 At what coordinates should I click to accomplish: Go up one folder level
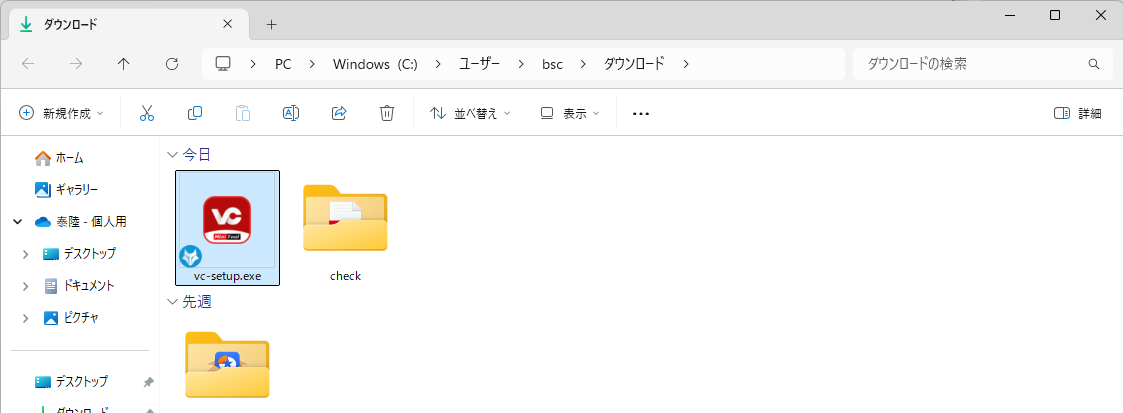123,64
